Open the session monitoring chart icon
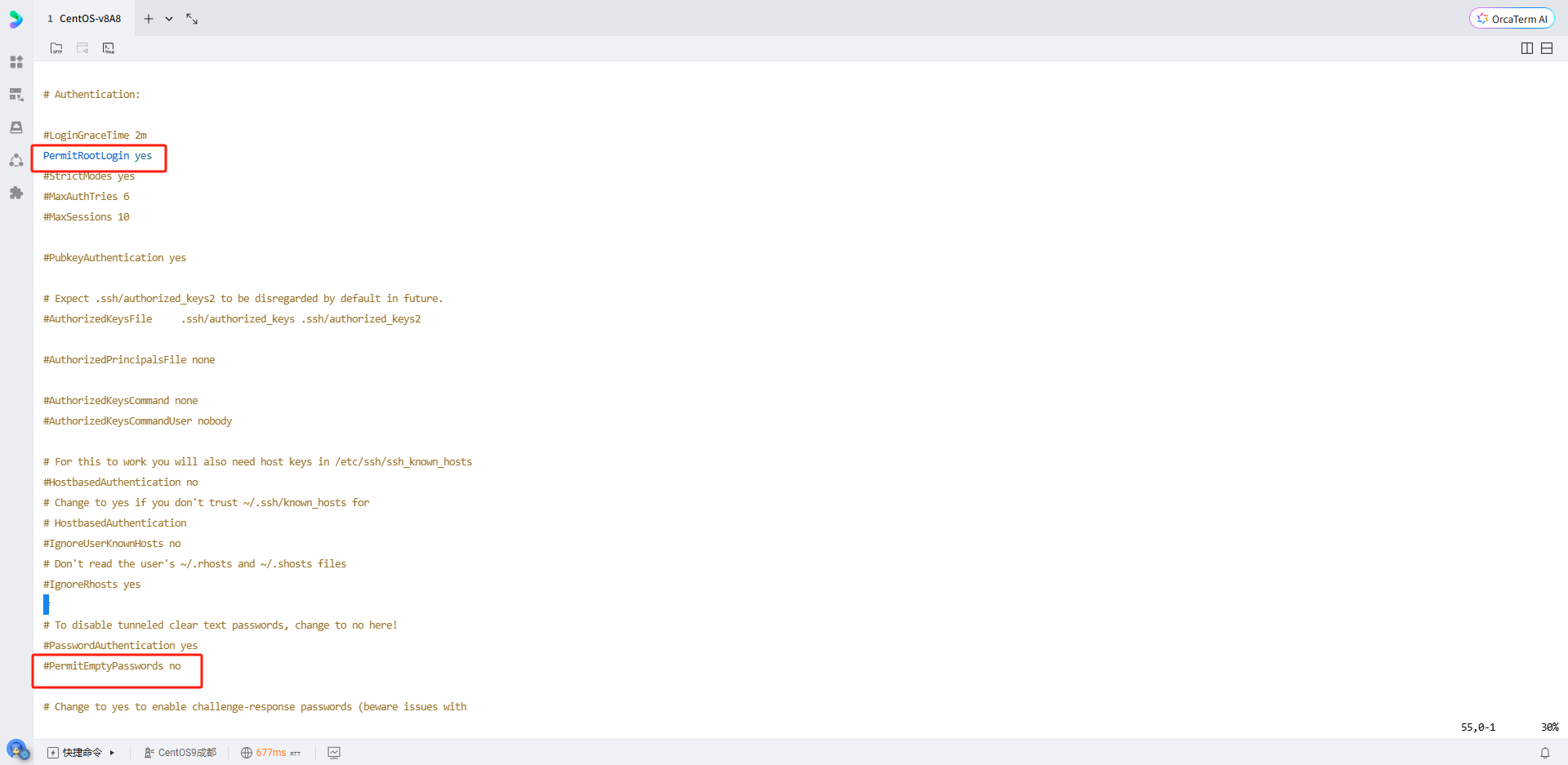The image size is (1568, 765). point(333,752)
